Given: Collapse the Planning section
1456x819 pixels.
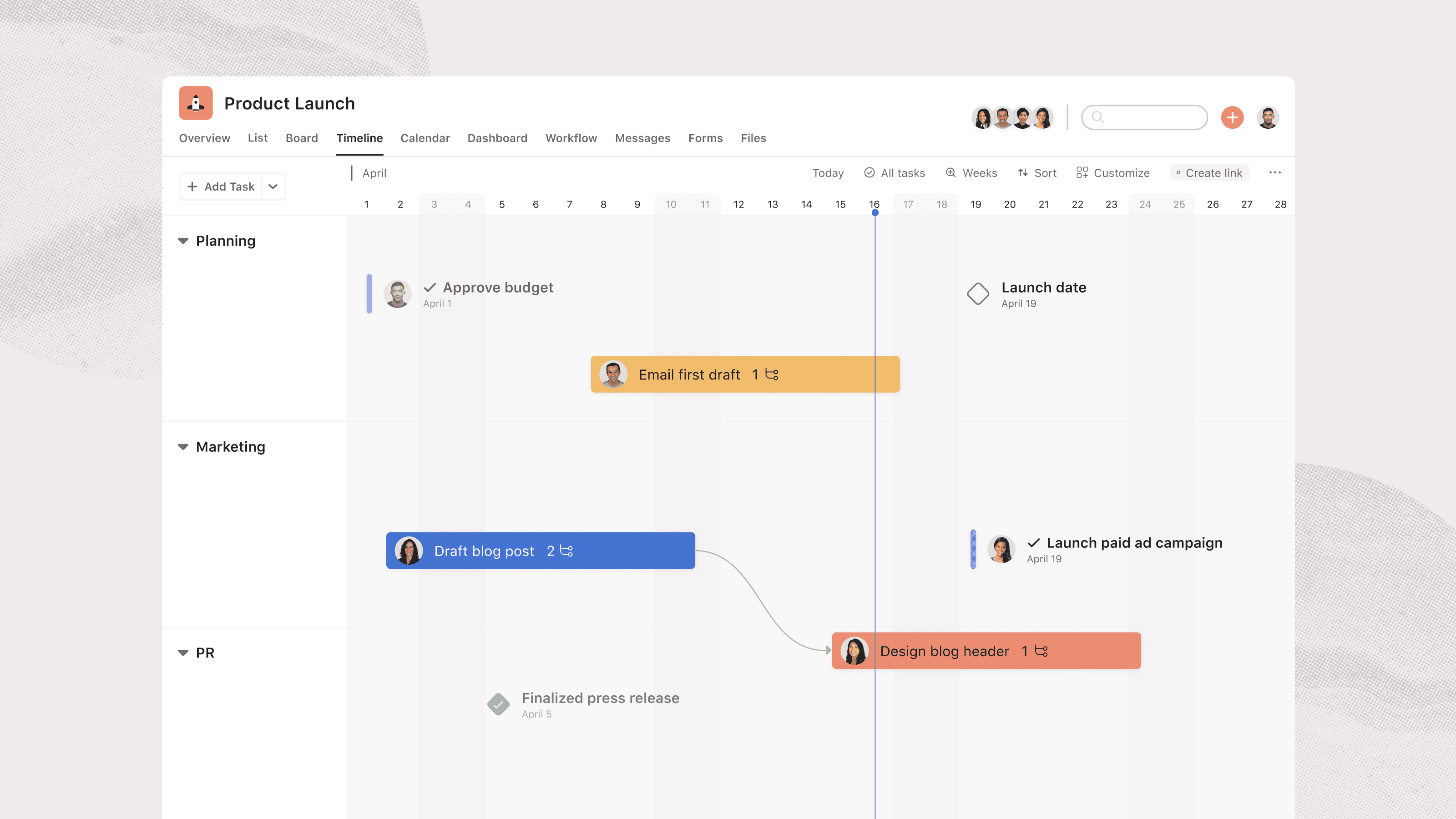Looking at the screenshot, I should (182, 241).
